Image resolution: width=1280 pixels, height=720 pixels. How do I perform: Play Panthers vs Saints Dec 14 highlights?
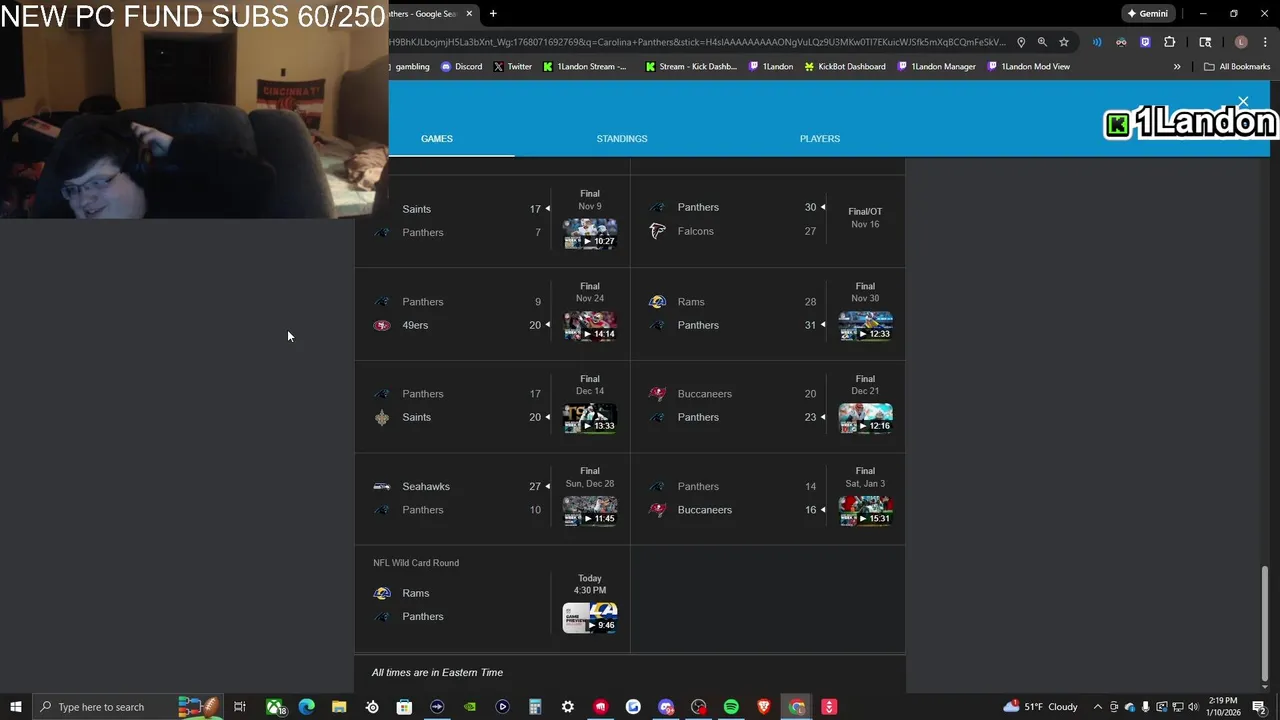click(590, 418)
